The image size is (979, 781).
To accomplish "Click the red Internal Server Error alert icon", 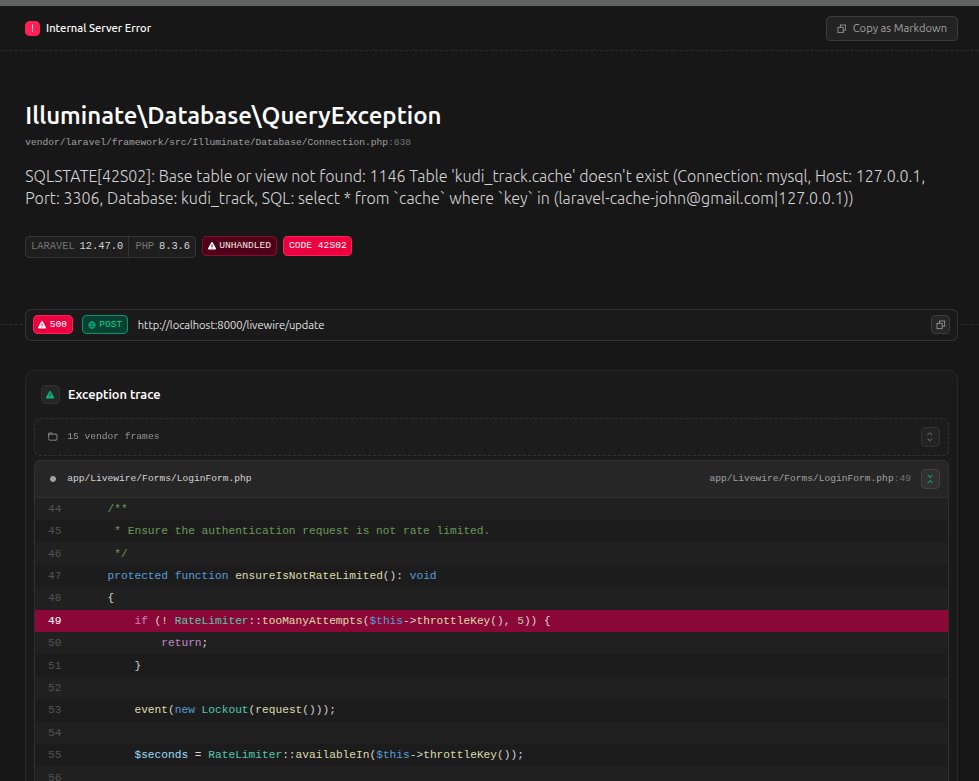I will pyautogui.click(x=32, y=28).
